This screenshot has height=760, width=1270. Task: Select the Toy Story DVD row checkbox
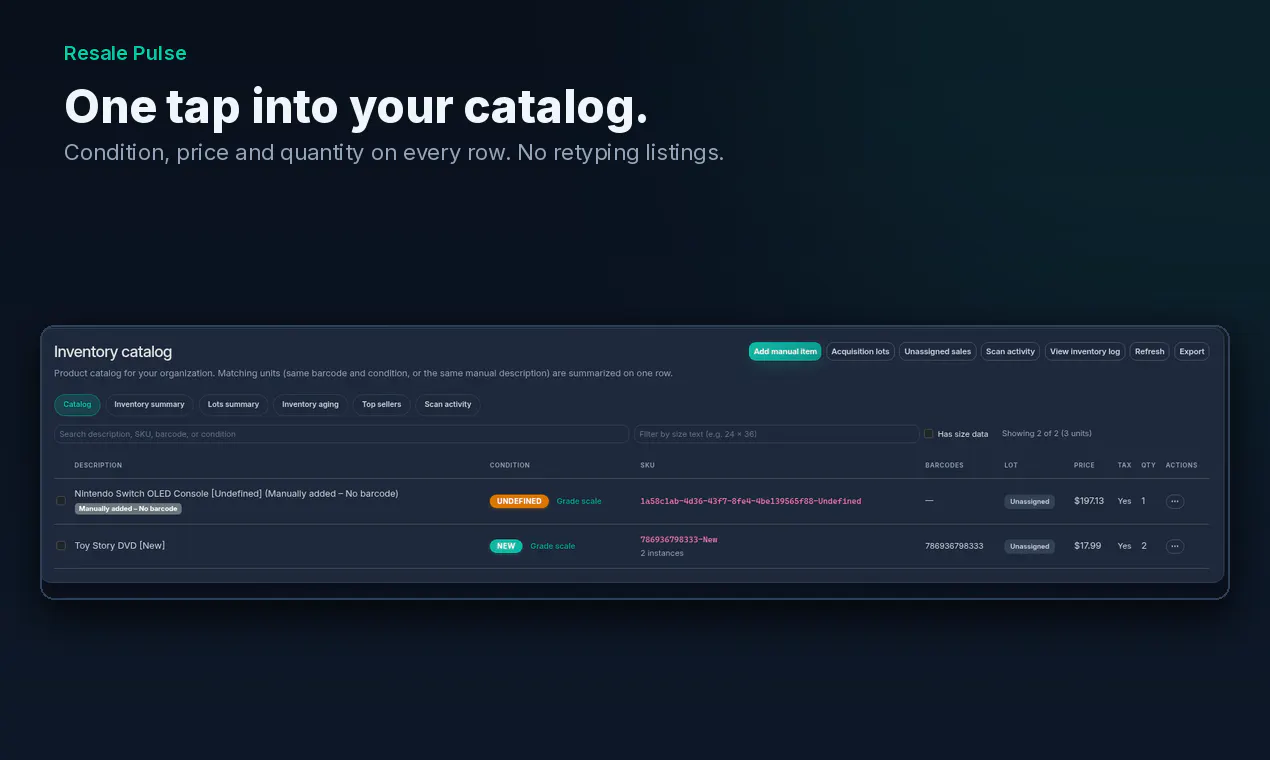pyautogui.click(x=61, y=545)
